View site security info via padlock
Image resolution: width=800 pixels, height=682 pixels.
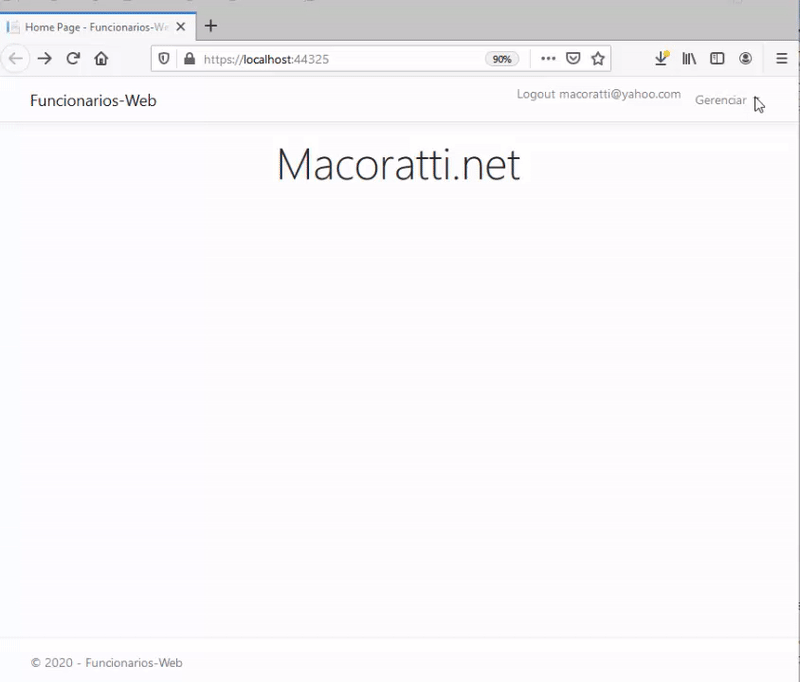pos(189,59)
